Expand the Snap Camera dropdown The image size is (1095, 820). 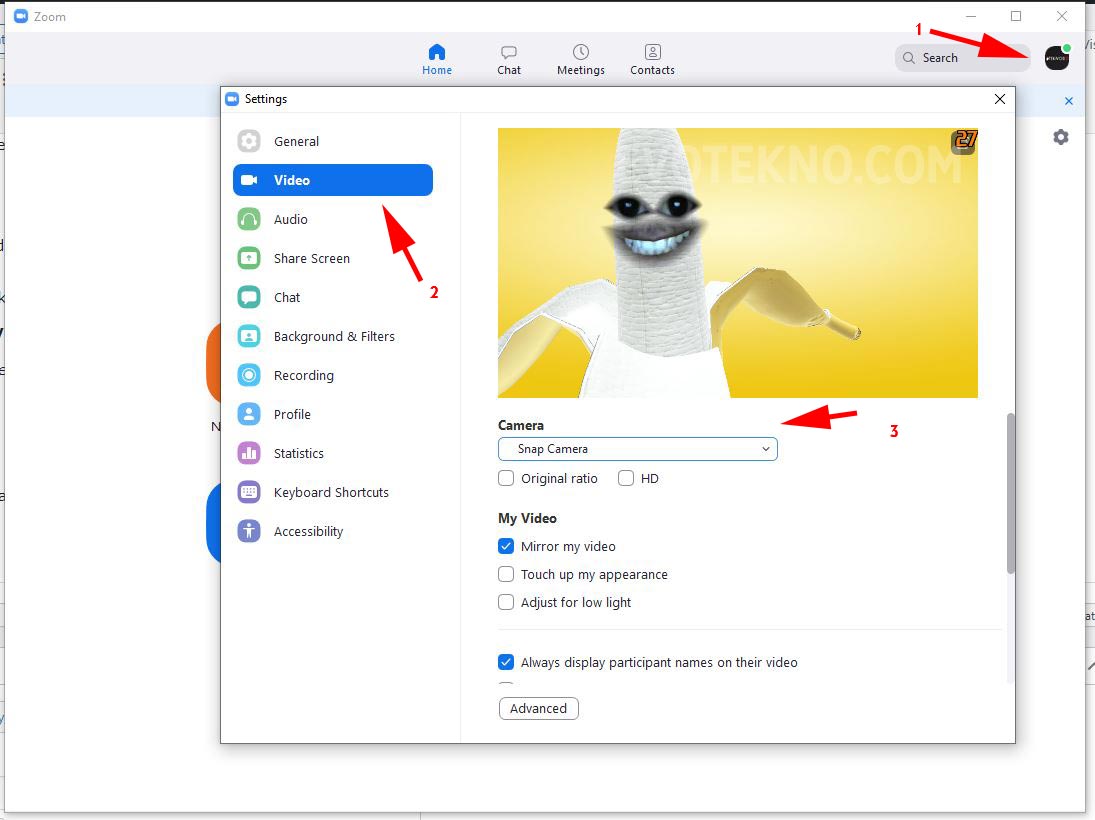(637, 450)
